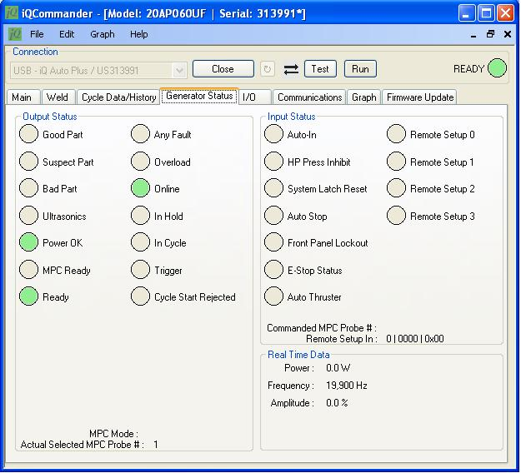
Task: Switch to the Cycle Data/History tab
Action: pos(119,97)
